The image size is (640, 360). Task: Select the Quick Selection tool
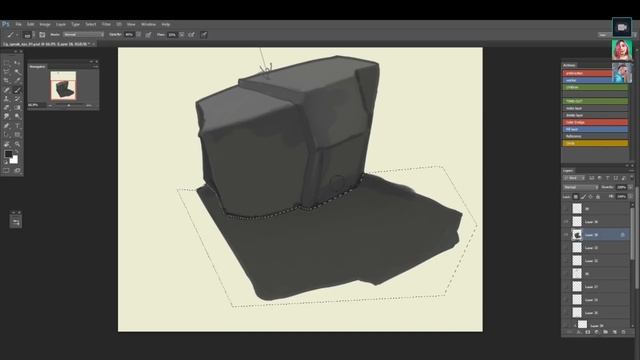(17, 71)
